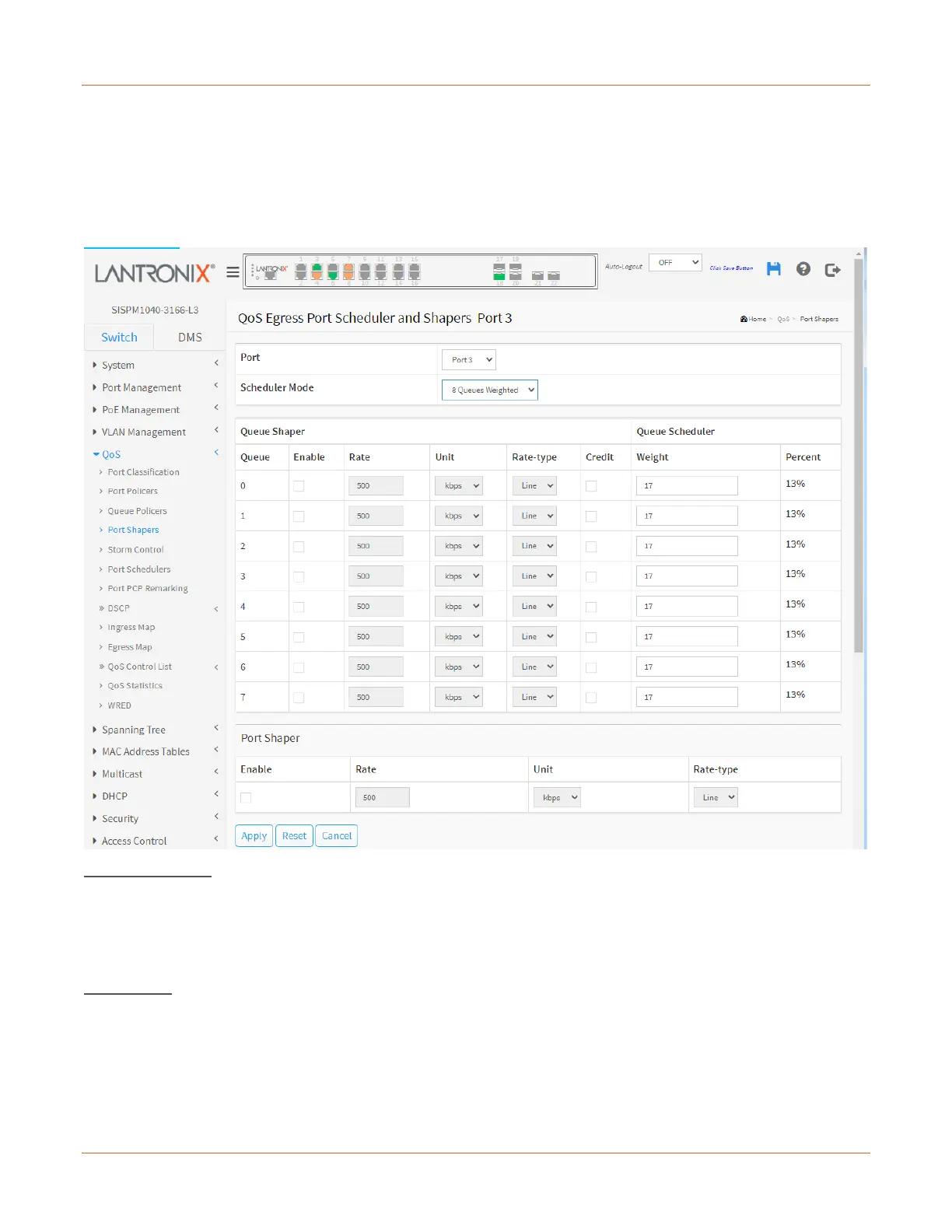Enable the Queue 0 shaper checkbox
952x1232 pixels.
pos(299,486)
